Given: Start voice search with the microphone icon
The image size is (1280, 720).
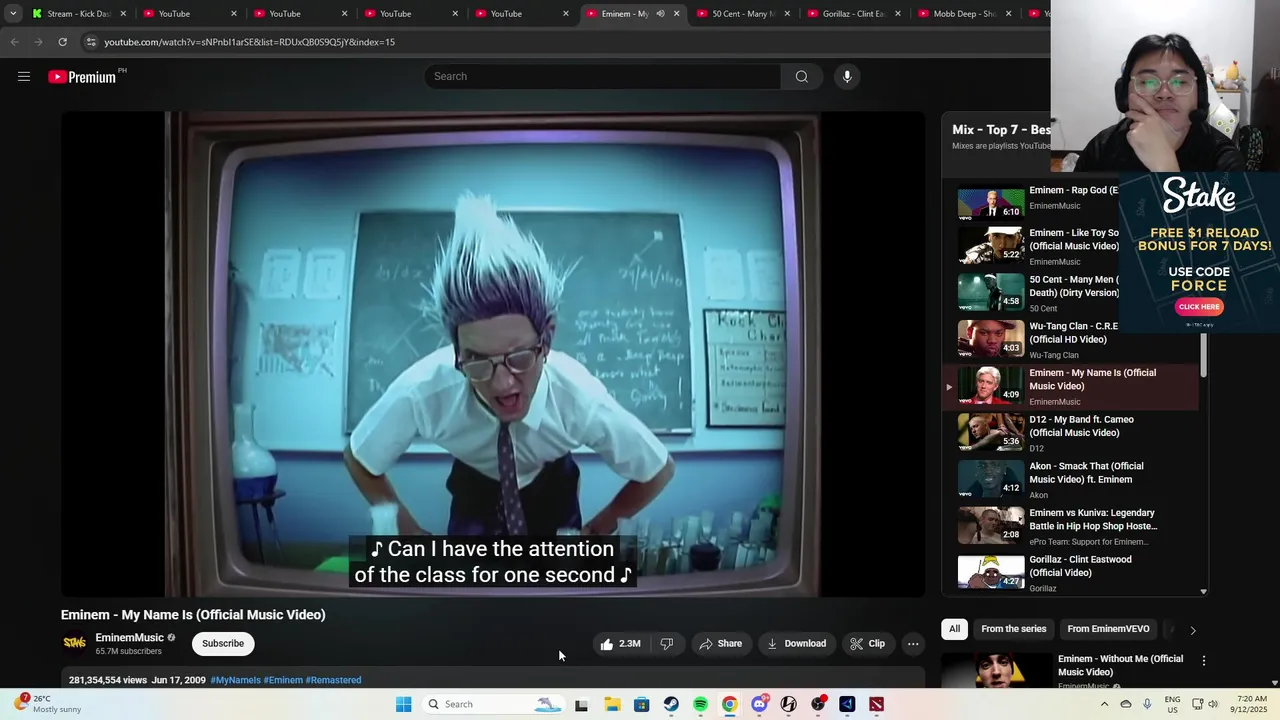Looking at the screenshot, I should (847, 76).
